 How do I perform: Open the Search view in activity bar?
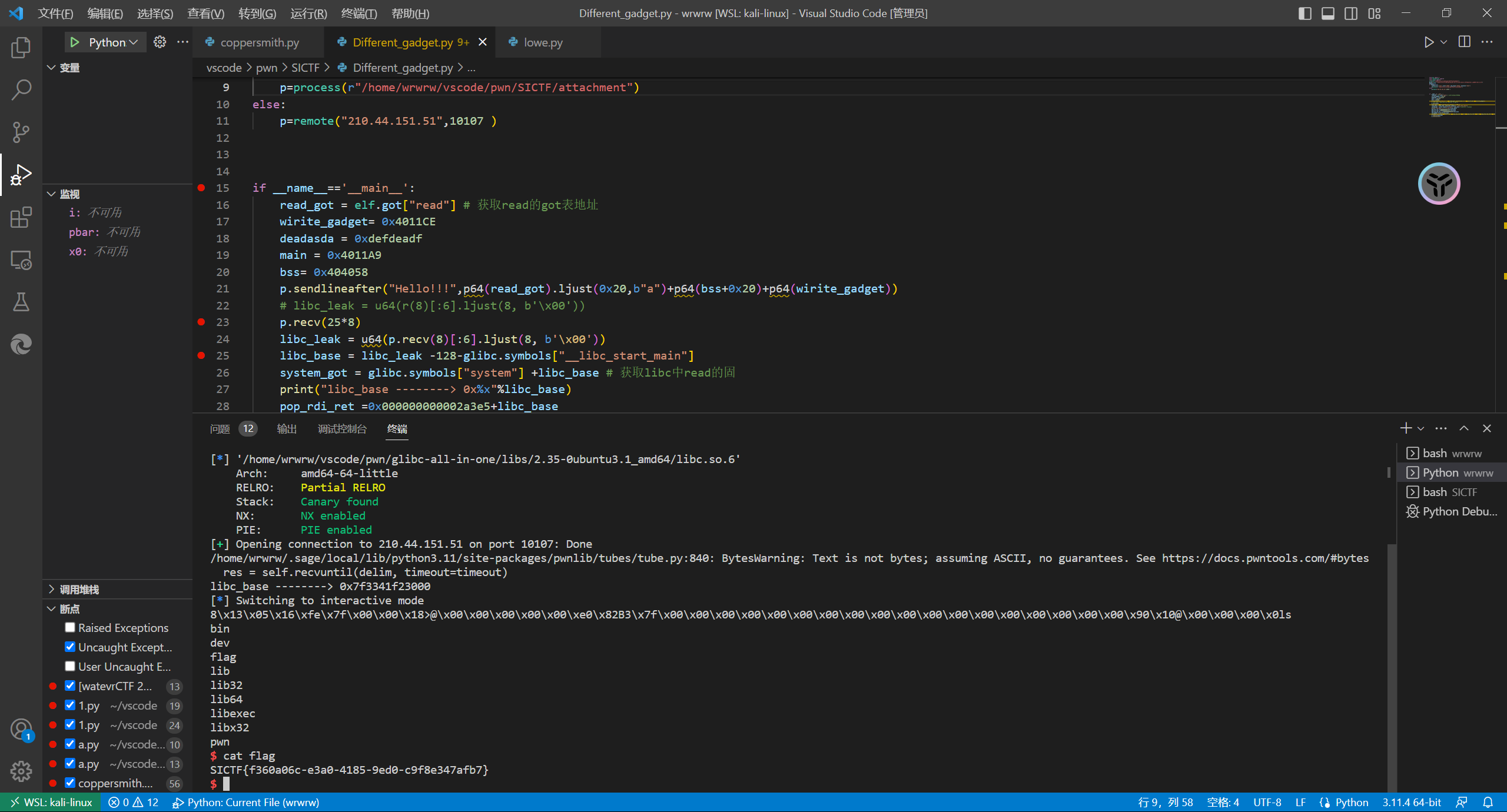tap(21, 90)
